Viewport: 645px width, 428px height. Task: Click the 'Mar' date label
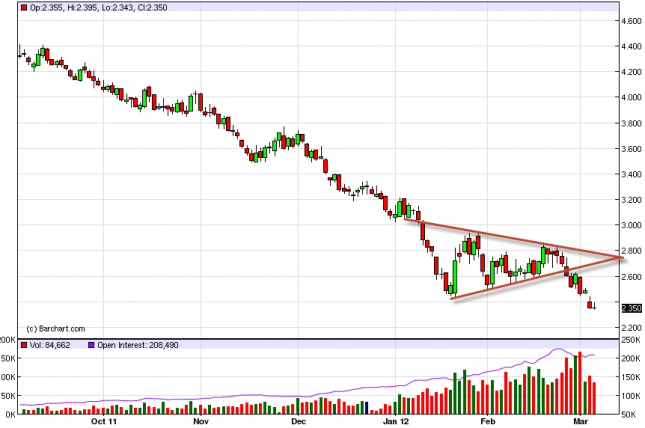point(580,421)
